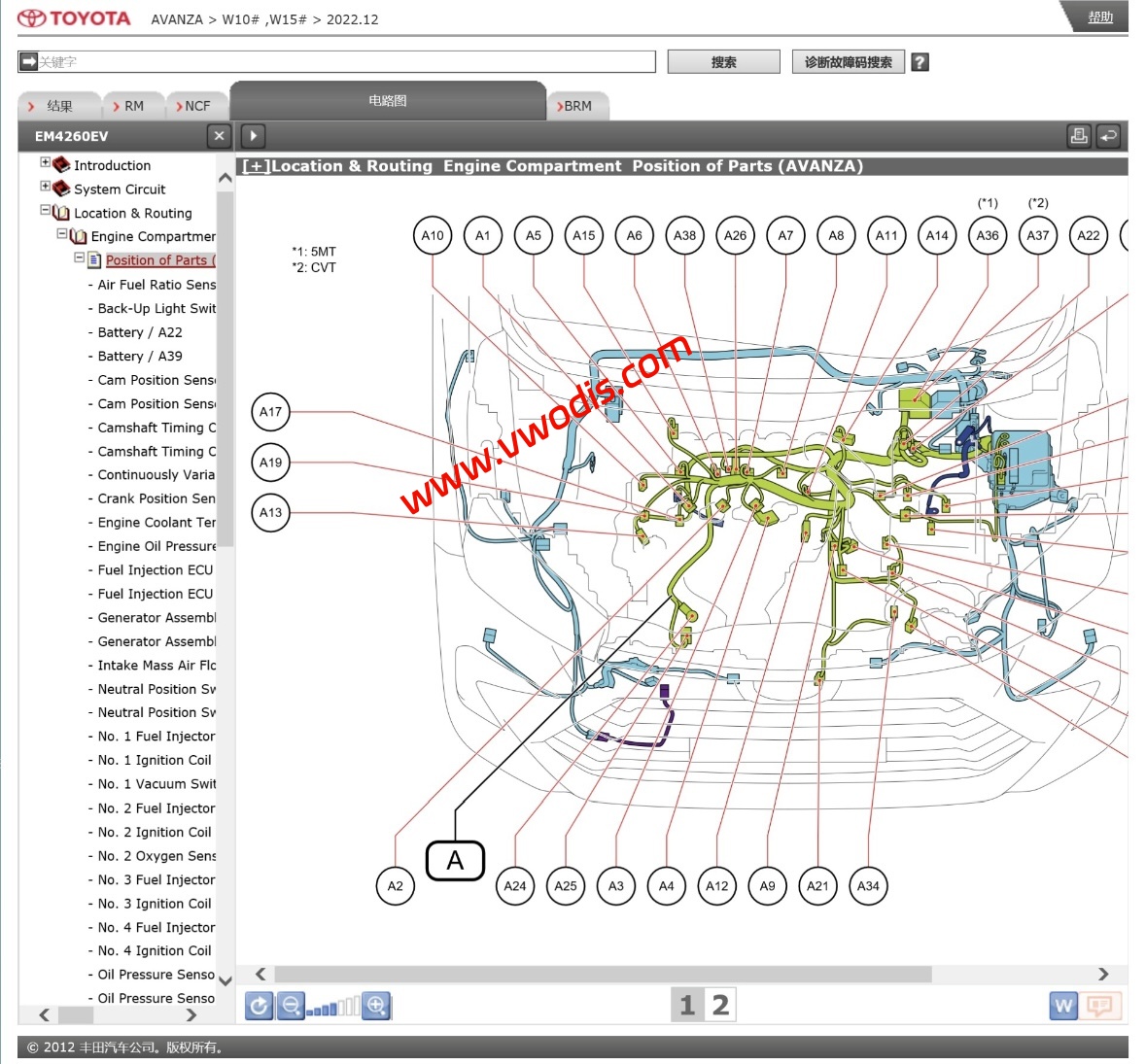The width and height of the screenshot is (1146, 1064).
Task: Expand the System Circuit tree node
Action: 45,187
